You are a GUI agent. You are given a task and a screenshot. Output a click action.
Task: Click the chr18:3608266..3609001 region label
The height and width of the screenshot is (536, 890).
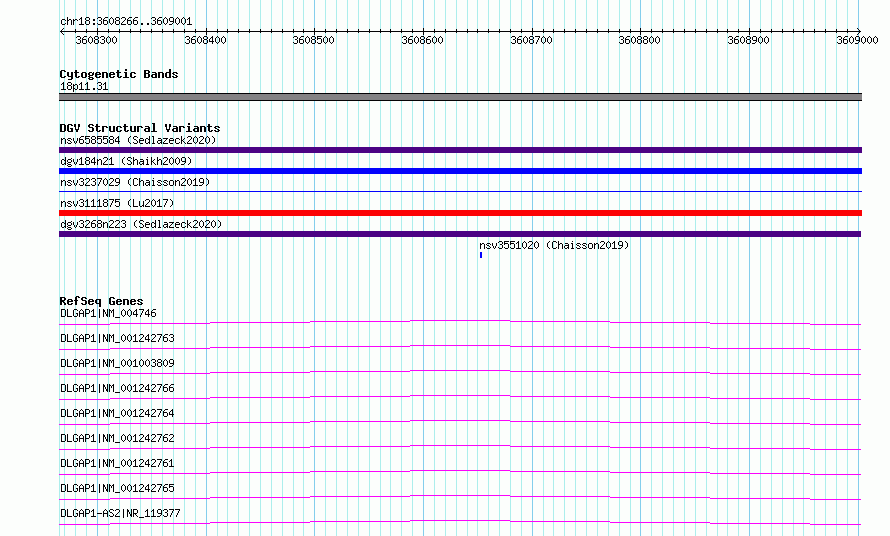click(126, 22)
